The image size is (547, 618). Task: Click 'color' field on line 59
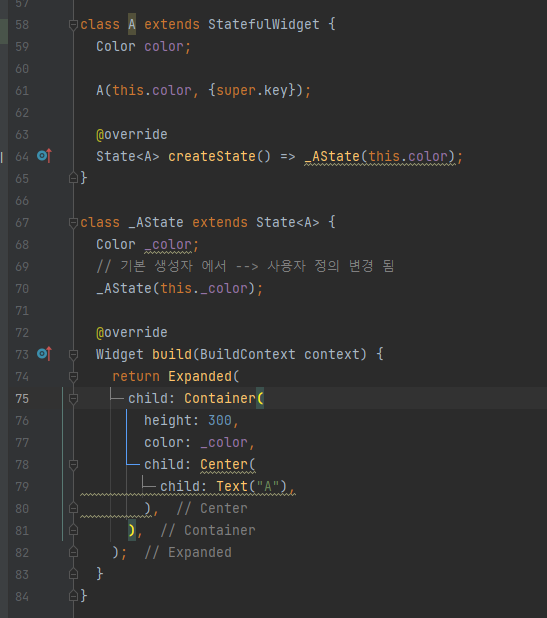[x=164, y=47]
